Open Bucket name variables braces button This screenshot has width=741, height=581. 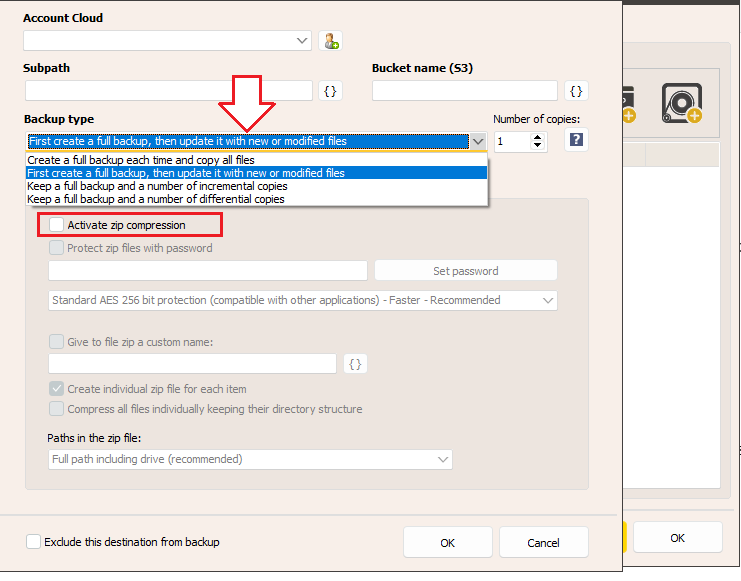576,91
